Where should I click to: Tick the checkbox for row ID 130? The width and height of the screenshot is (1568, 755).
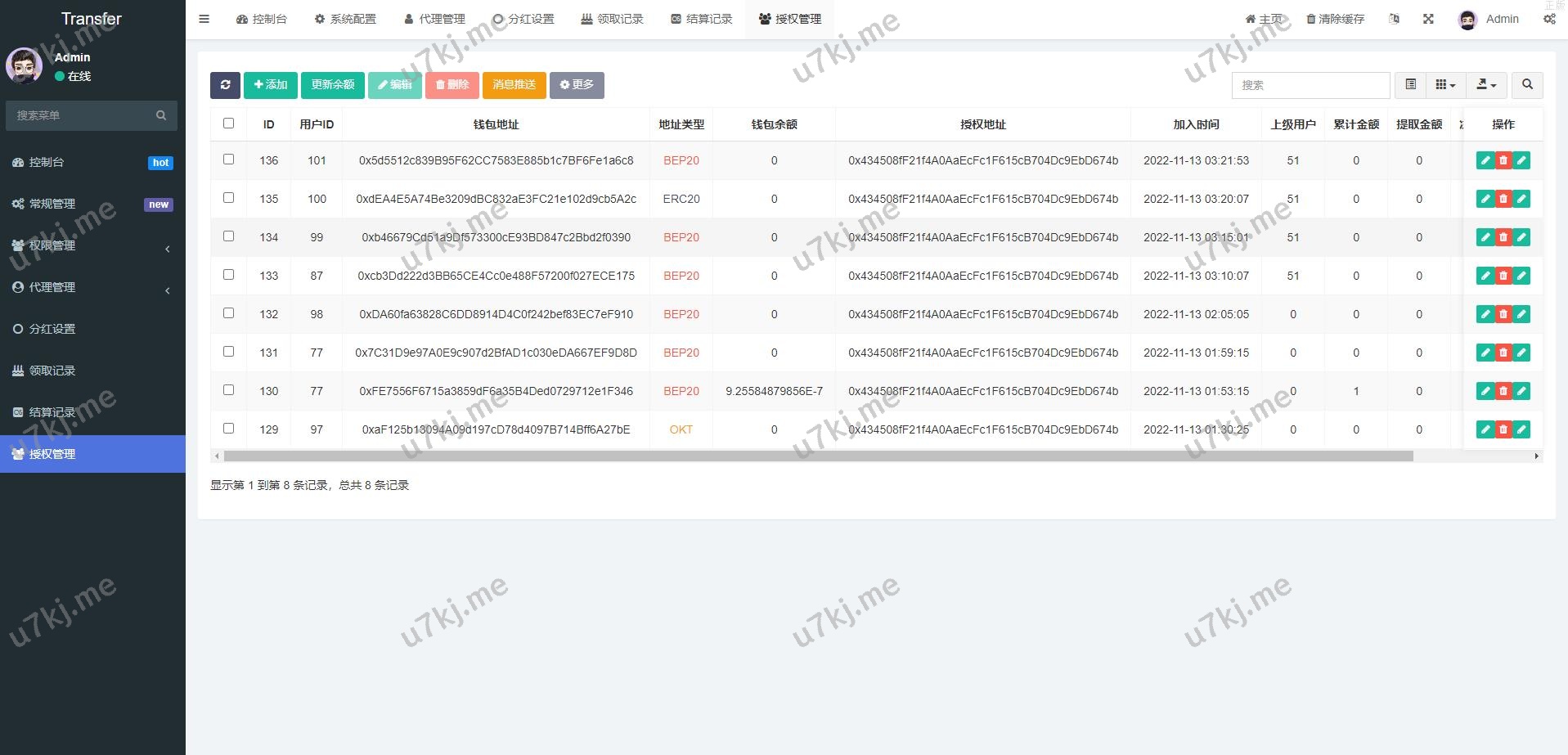pyautogui.click(x=228, y=390)
